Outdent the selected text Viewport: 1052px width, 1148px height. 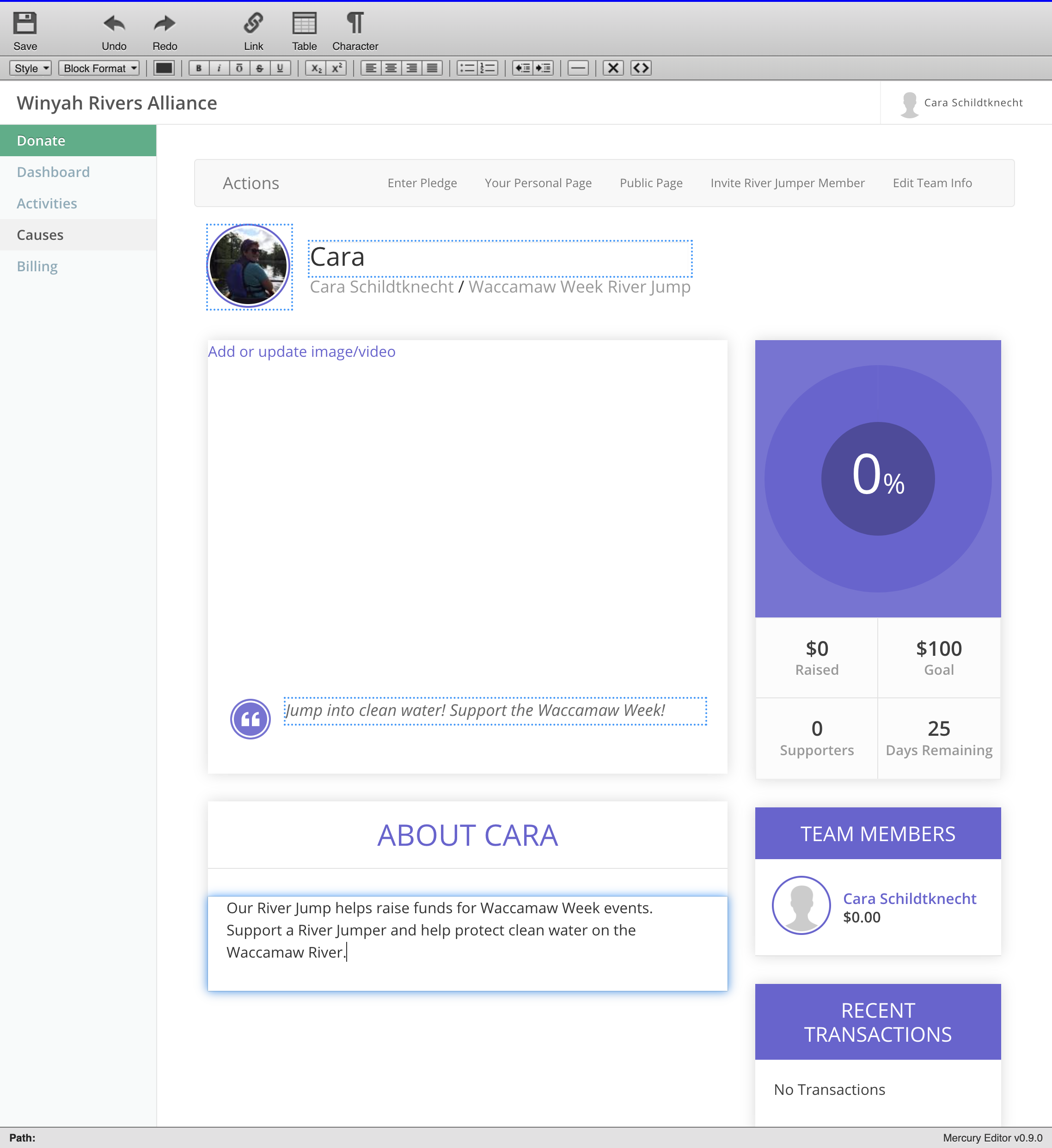(522, 68)
